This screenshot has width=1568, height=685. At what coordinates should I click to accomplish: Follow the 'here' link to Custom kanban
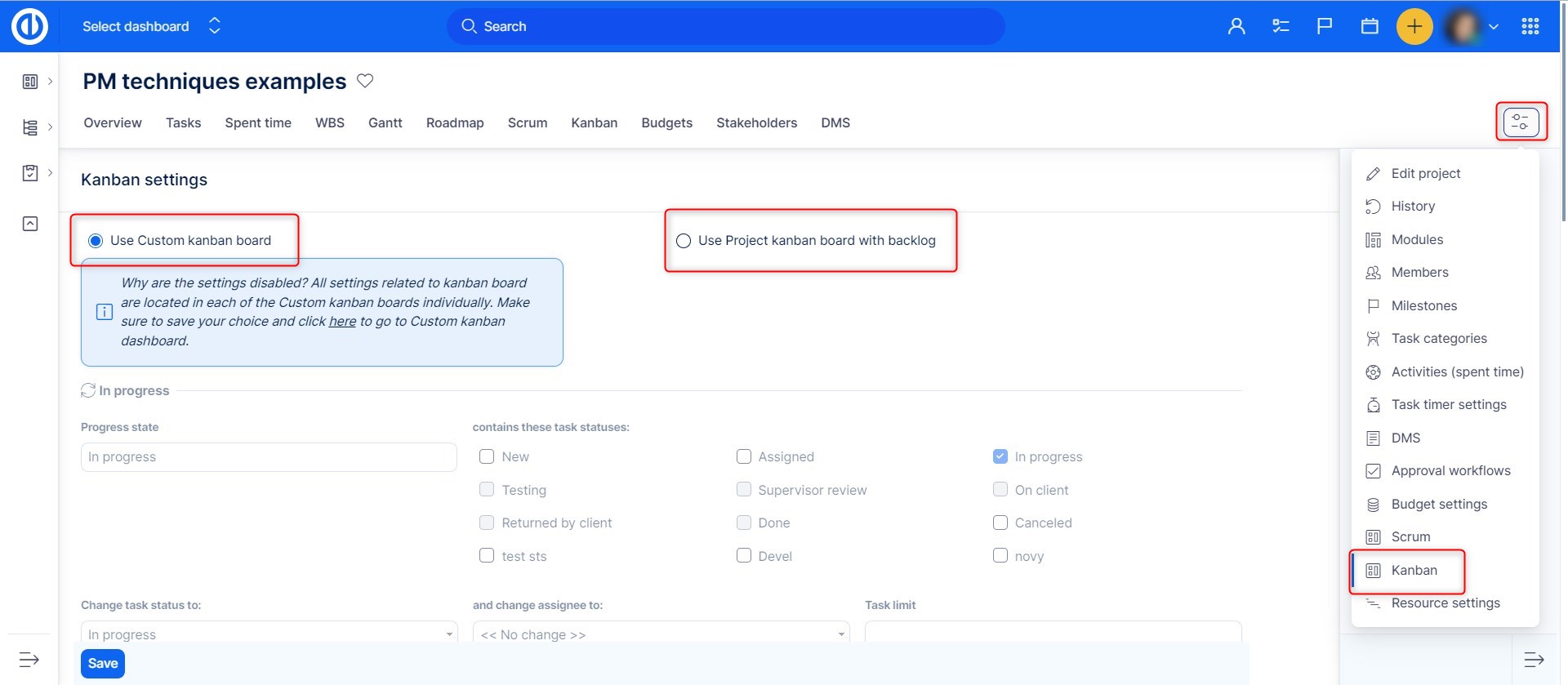(342, 322)
